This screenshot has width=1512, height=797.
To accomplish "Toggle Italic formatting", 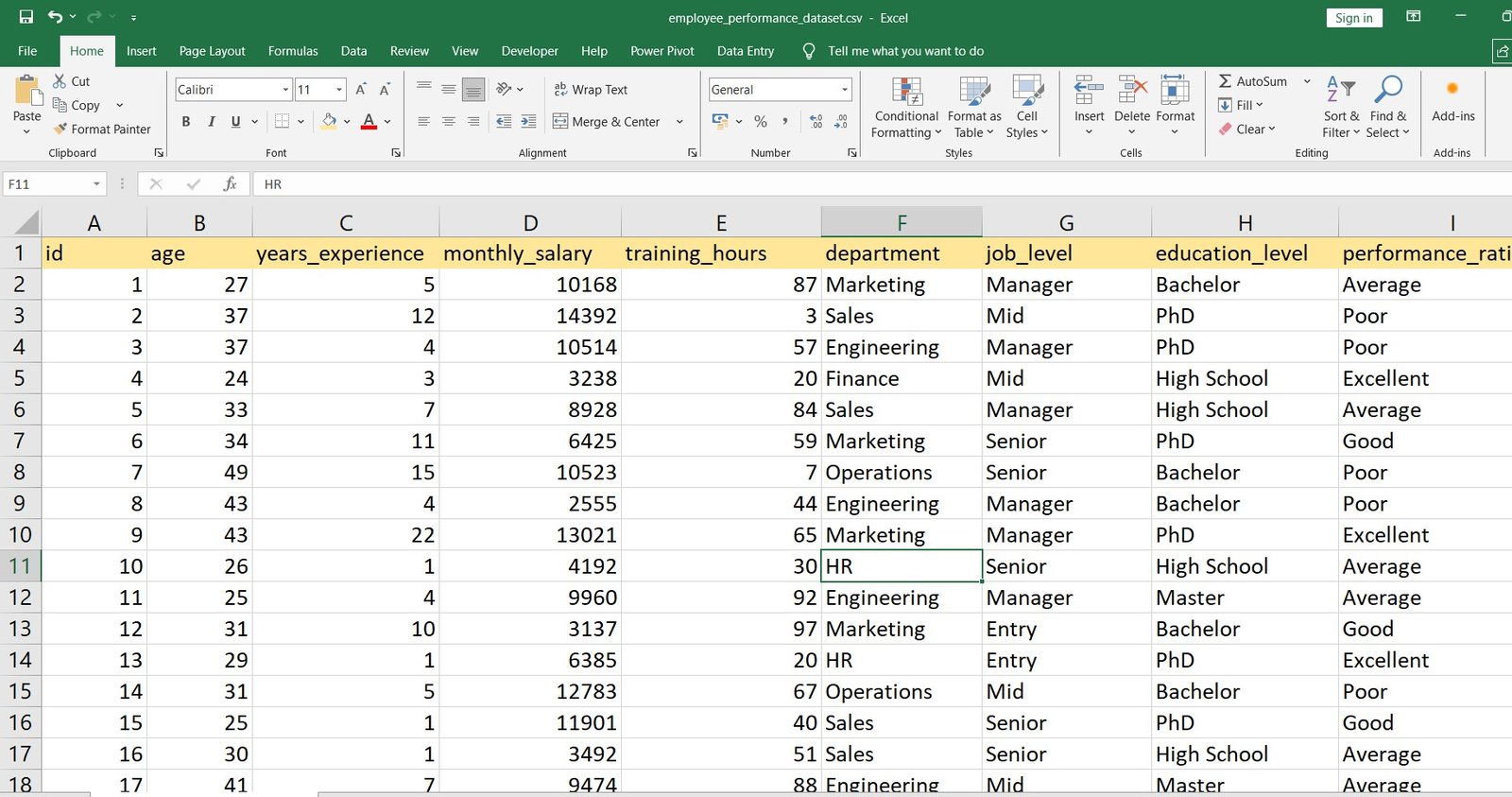I will pyautogui.click(x=211, y=121).
